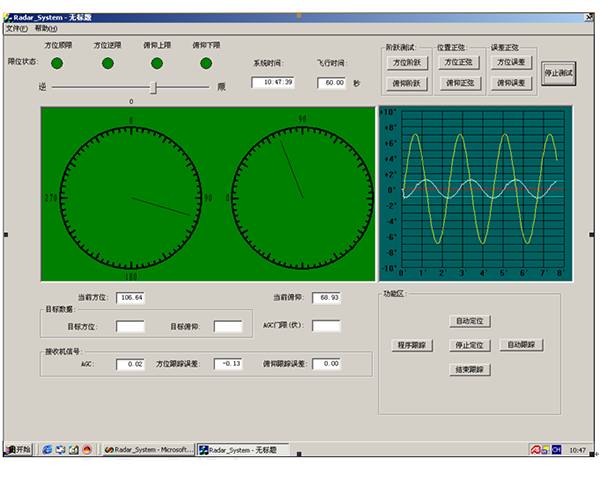
Task: Click the red tray icon
Action: click(x=535, y=450)
